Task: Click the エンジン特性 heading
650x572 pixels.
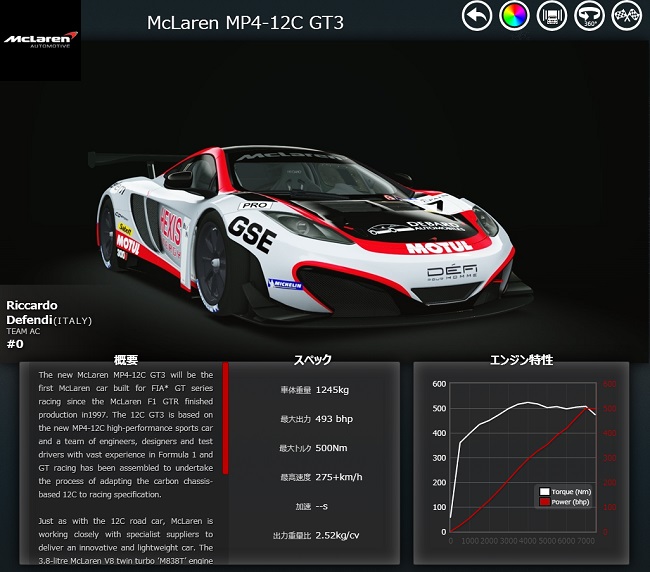Action: tap(521, 359)
